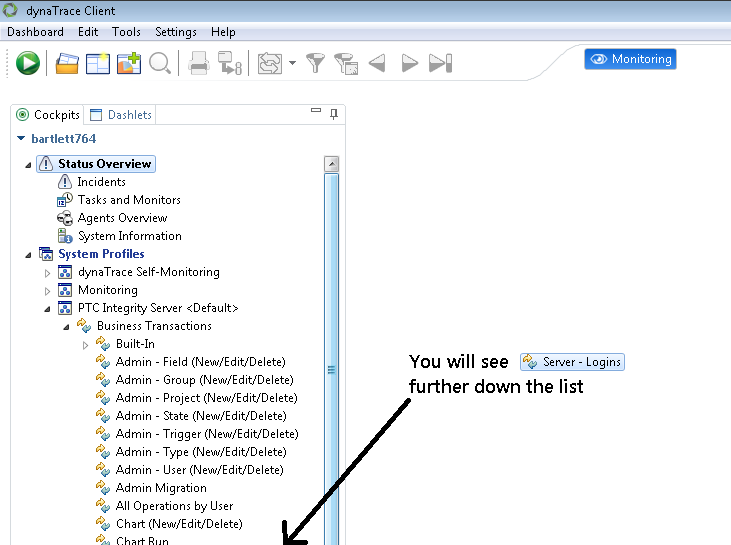Viewport: 731px width, 545px height.
Task: Select Agents Overview
Action: point(122,218)
